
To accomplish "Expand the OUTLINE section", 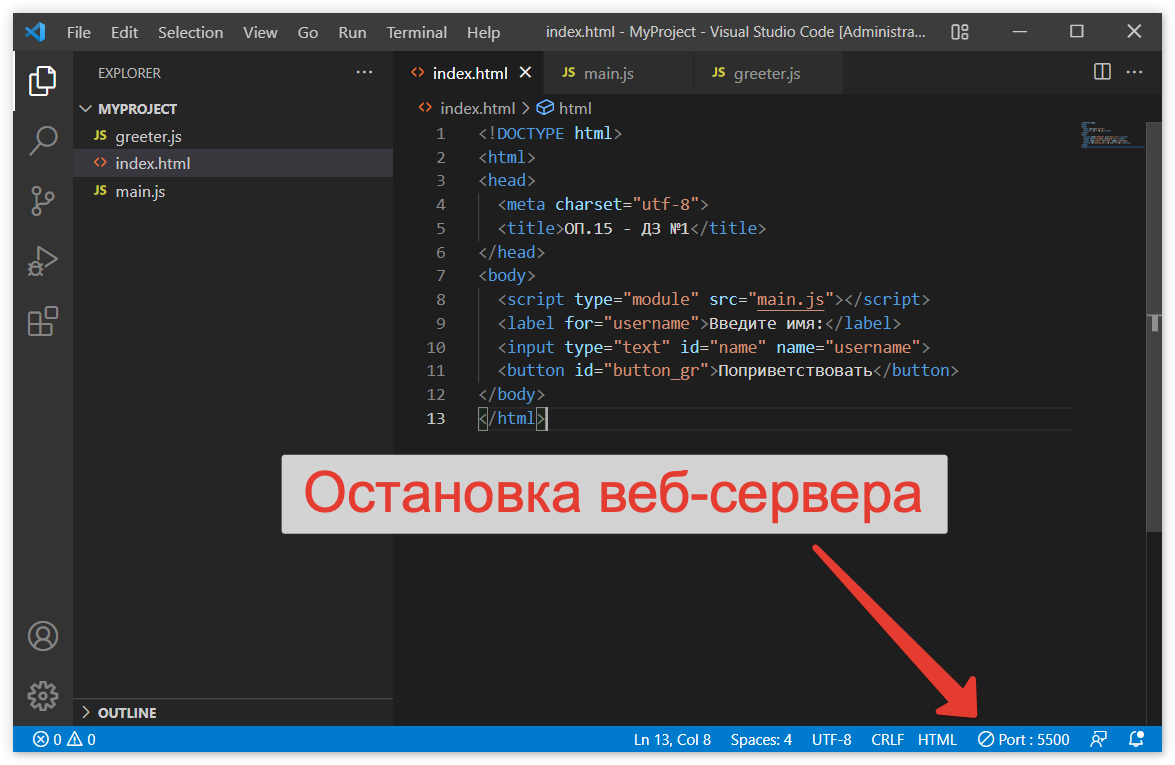I will (x=126, y=713).
